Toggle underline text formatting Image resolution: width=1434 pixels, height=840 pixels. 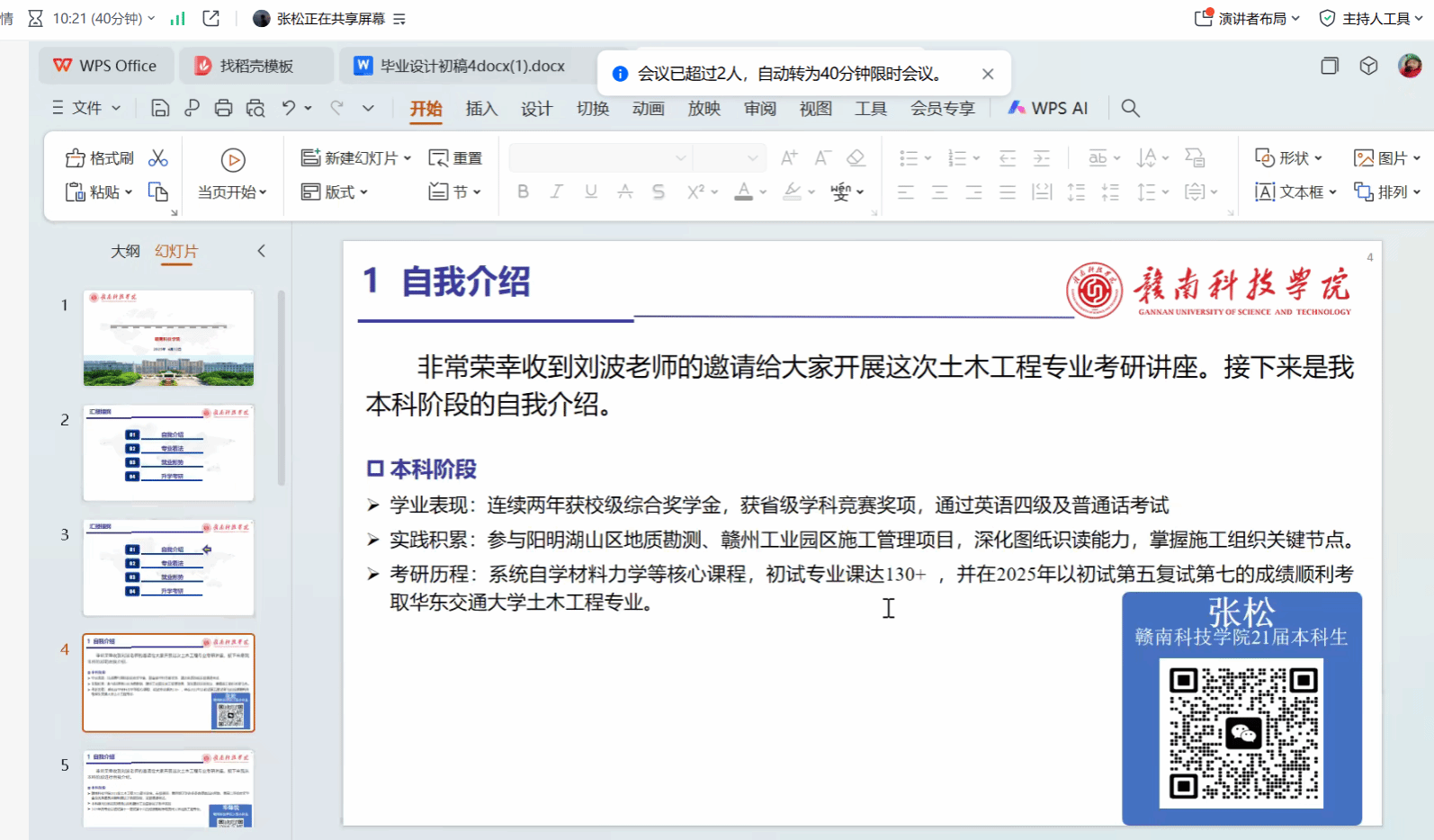[x=591, y=192]
